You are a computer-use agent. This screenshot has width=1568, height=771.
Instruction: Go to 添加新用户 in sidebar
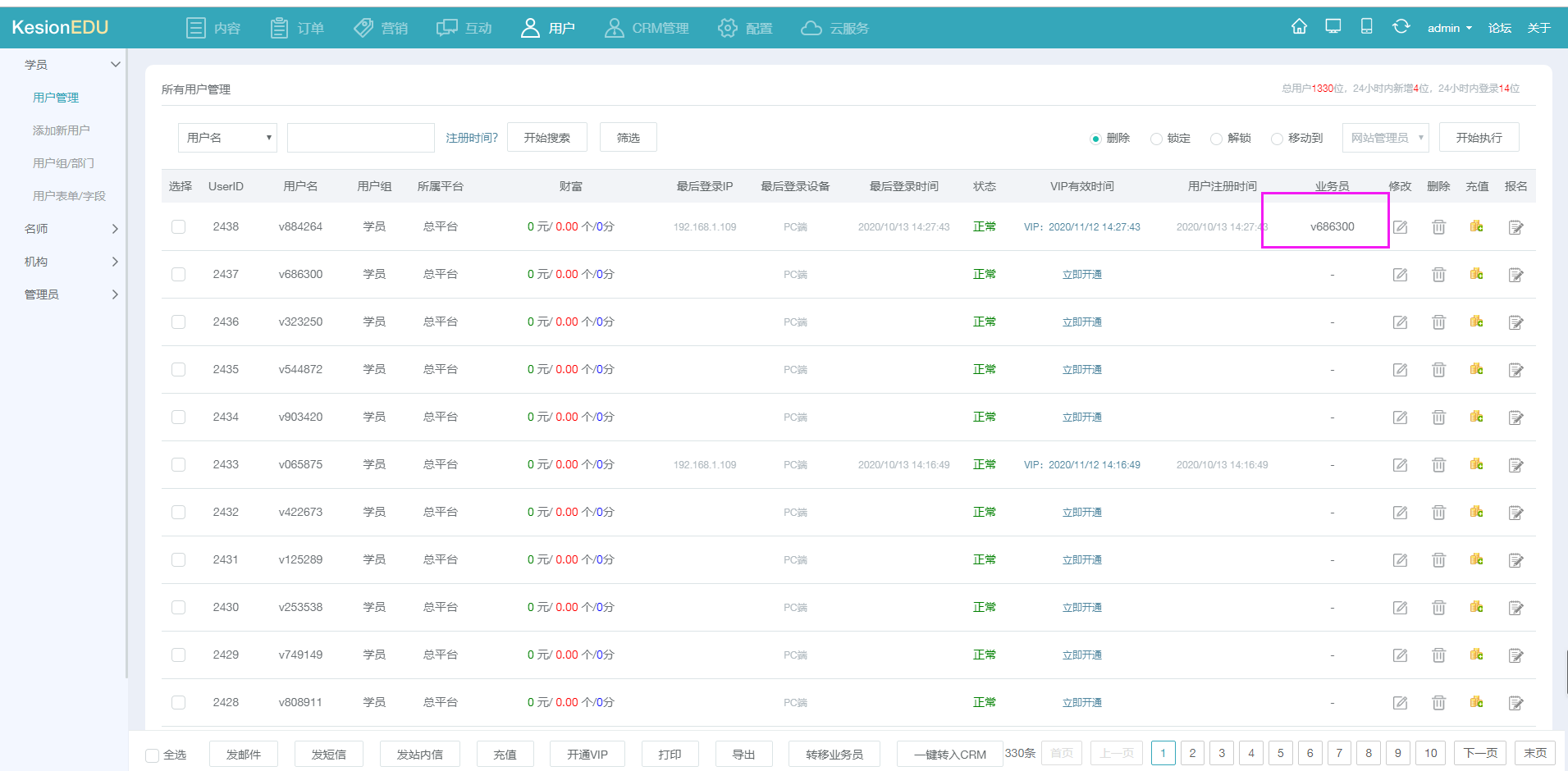[x=62, y=130]
